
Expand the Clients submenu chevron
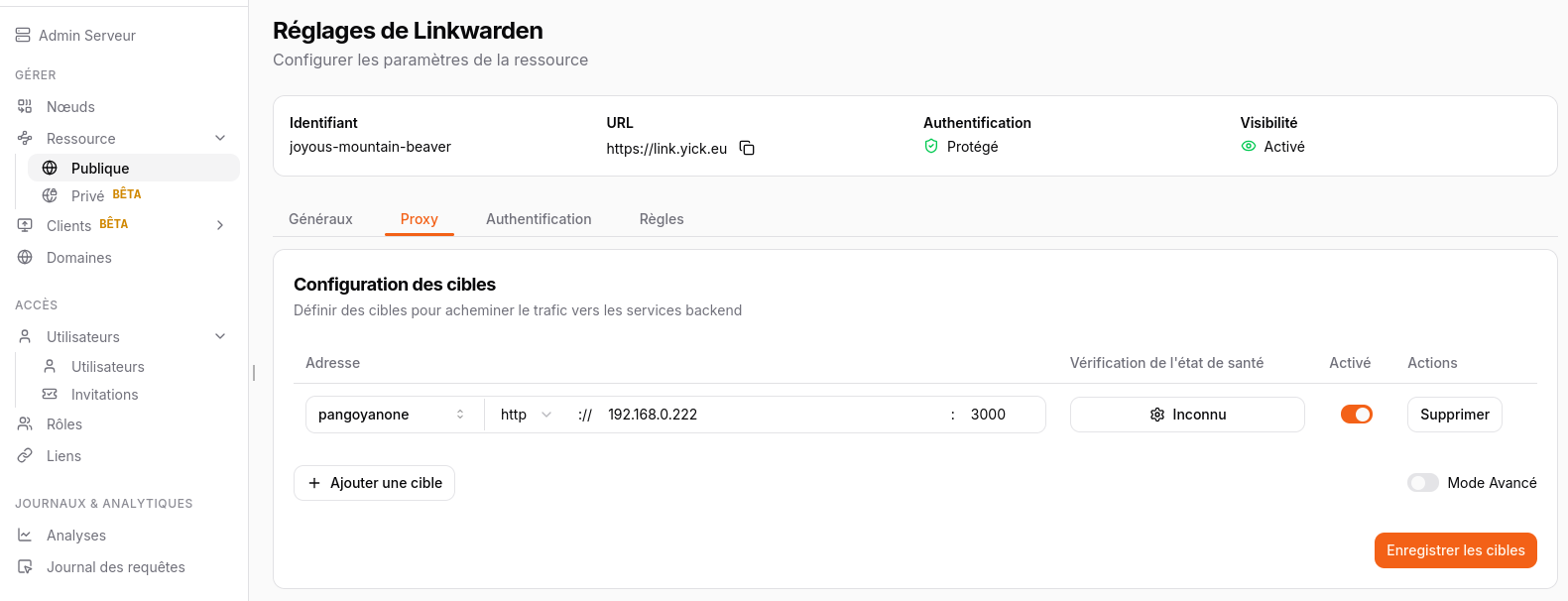coord(220,225)
